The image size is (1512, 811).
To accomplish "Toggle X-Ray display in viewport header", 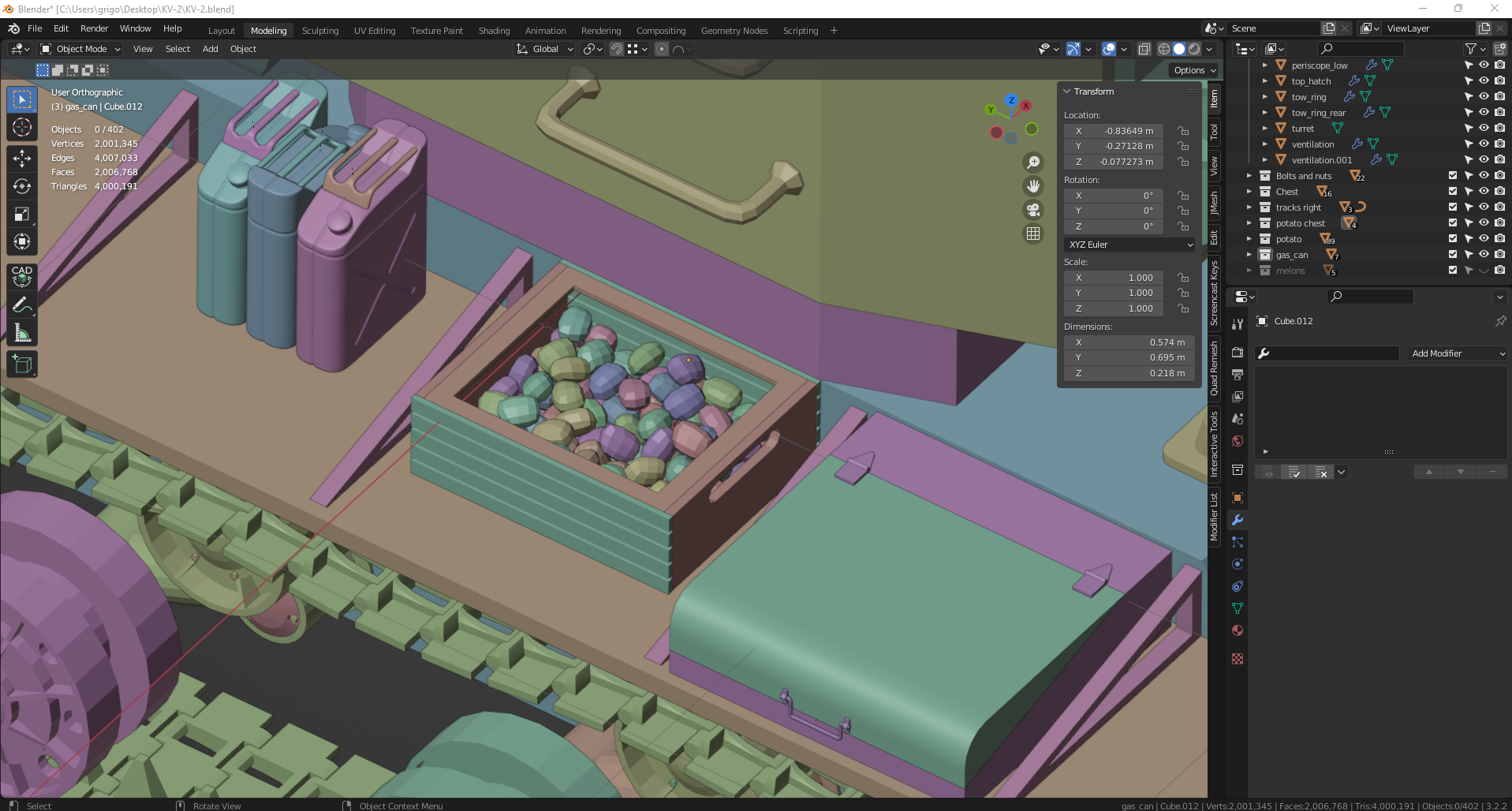I will tap(1144, 49).
